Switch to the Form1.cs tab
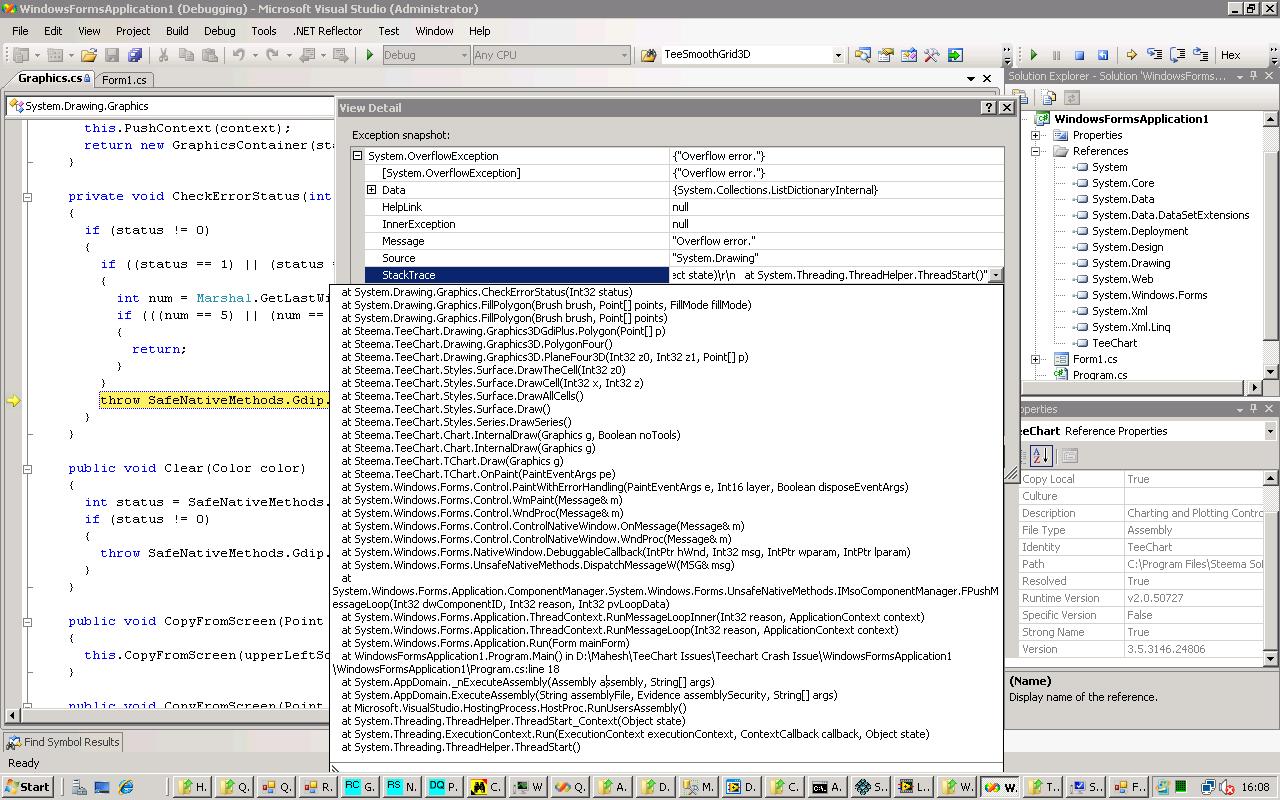Image resolution: width=1280 pixels, height=800 pixels. (124, 79)
